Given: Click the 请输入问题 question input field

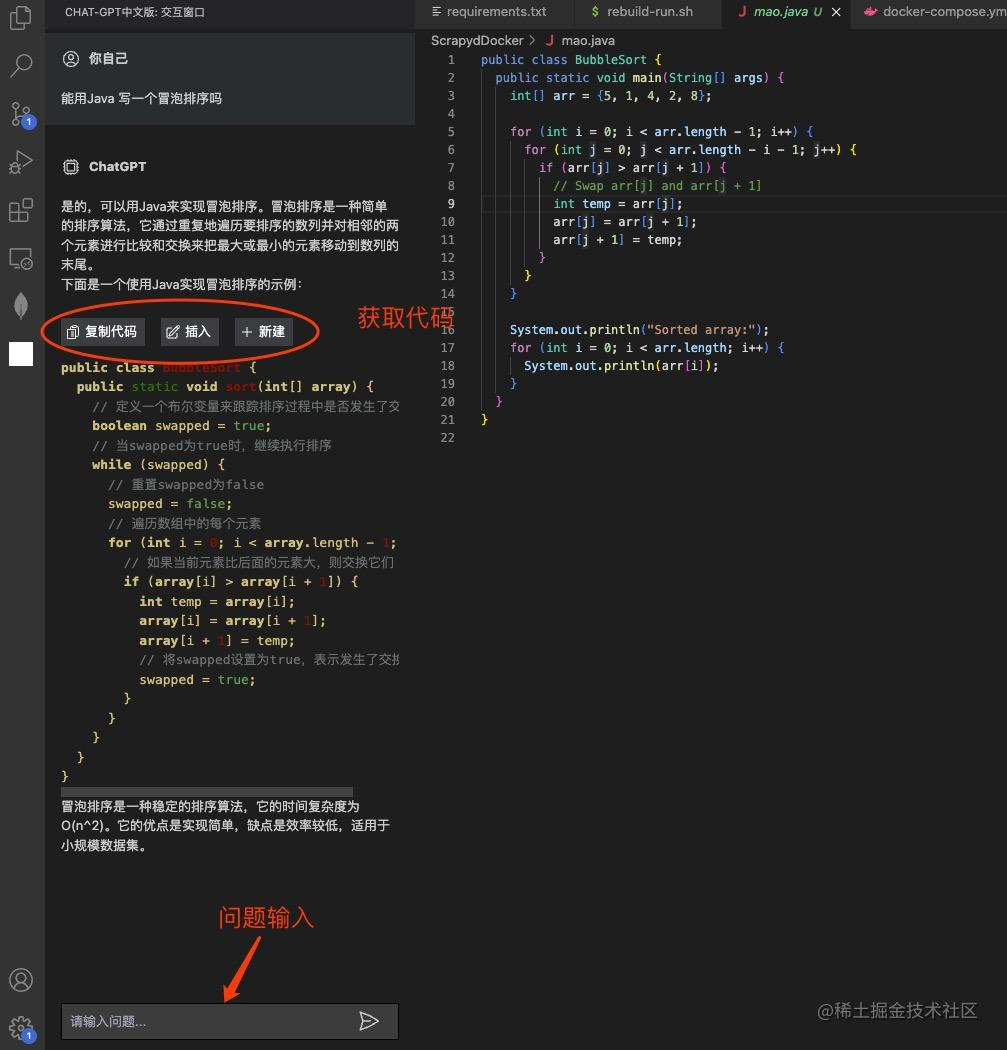Looking at the screenshot, I should pyautogui.click(x=200, y=1021).
